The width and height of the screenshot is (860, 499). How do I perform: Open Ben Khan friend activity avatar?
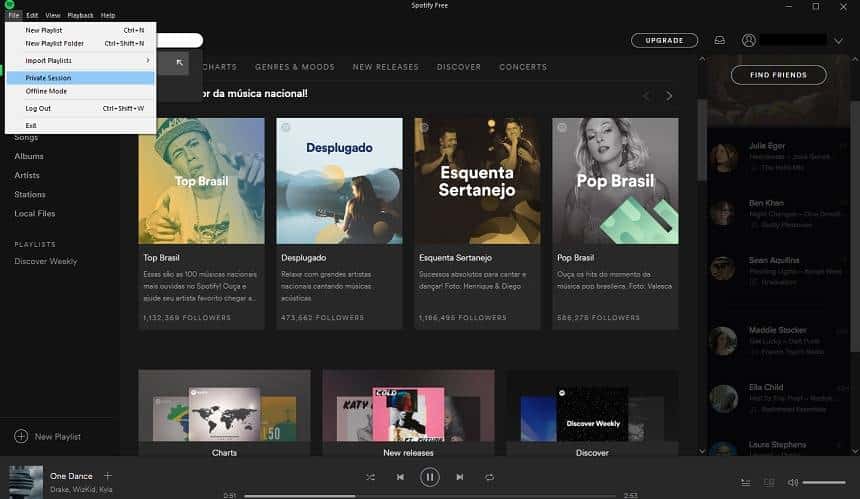(x=723, y=213)
